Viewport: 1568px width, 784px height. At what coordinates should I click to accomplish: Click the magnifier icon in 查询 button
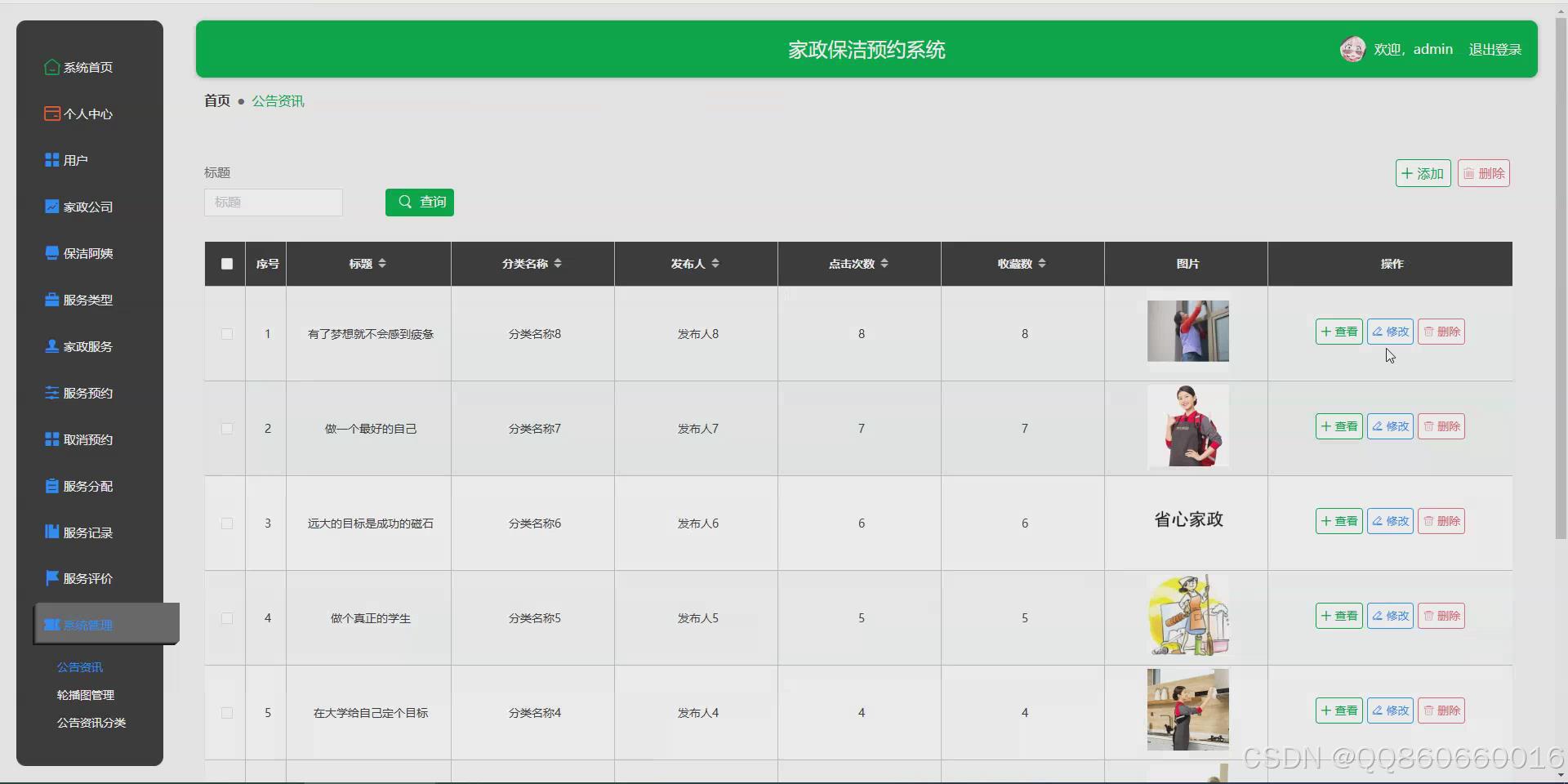click(405, 202)
